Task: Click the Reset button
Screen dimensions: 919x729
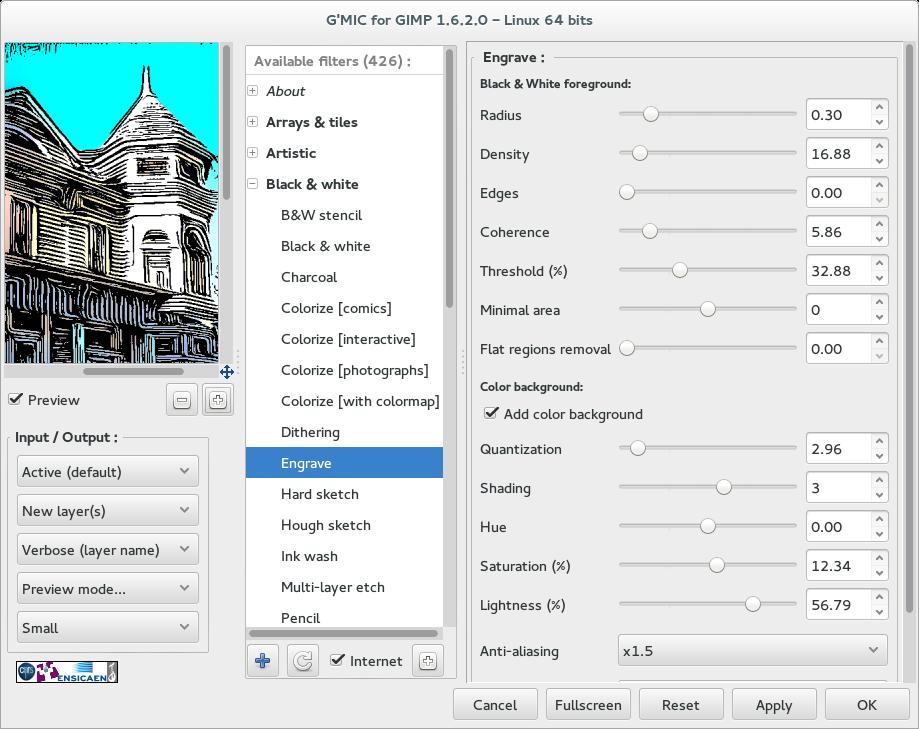Action: (680, 705)
